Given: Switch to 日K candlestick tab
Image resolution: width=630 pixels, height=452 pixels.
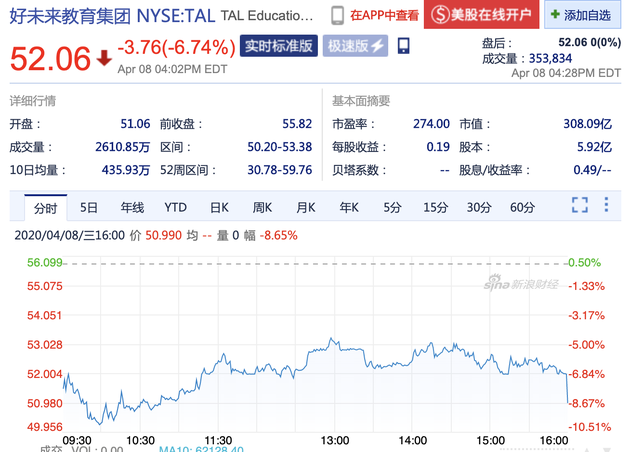Looking at the screenshot, I should tap(219, 208).
